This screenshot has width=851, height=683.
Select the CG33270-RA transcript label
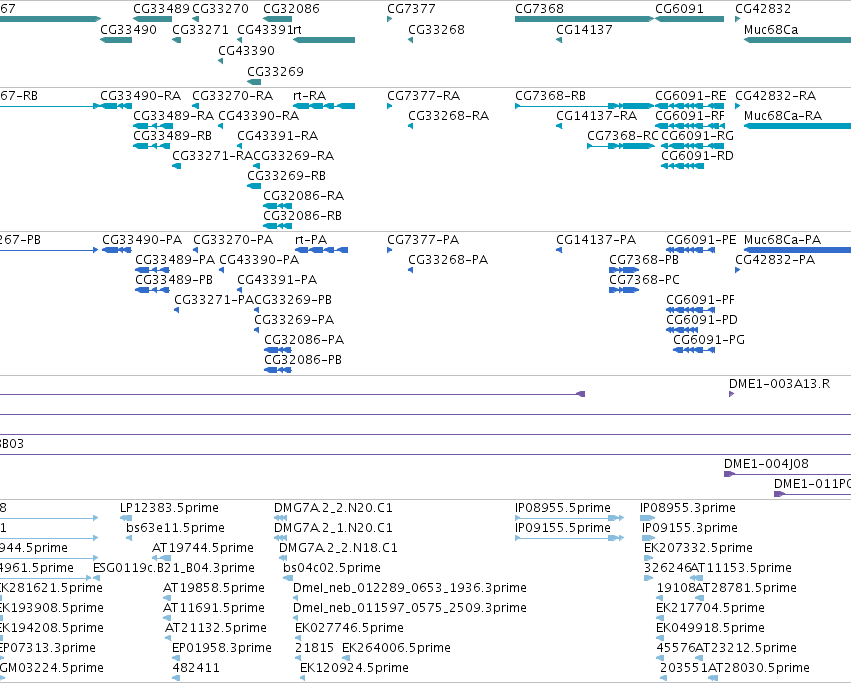pos(232,96)
